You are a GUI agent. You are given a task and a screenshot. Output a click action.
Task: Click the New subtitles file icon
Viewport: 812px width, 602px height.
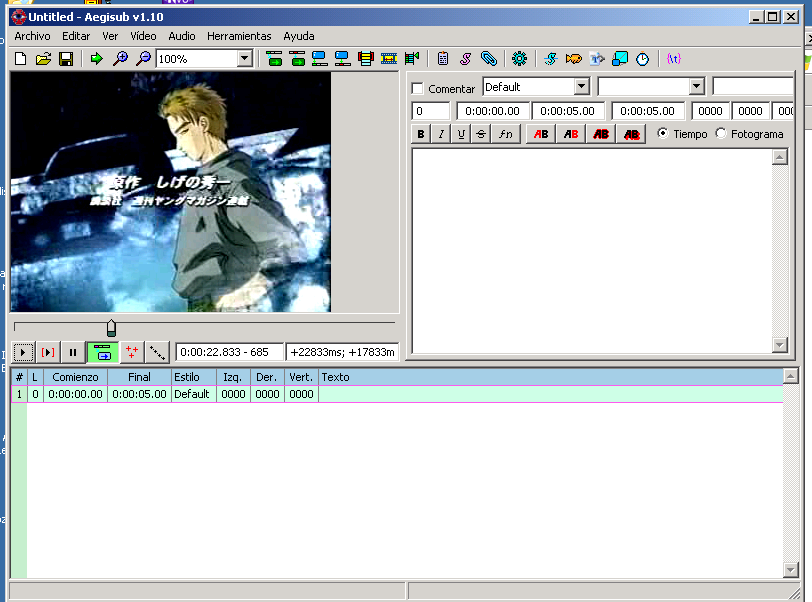click(x=21, y=59)
